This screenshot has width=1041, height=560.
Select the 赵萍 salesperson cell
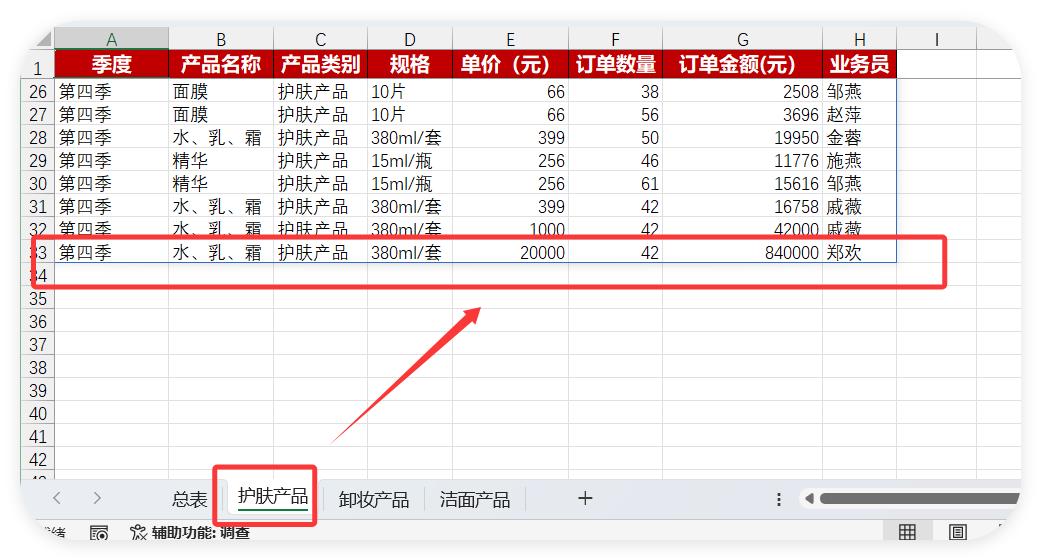pyautogui.click(x=860, y=115)
